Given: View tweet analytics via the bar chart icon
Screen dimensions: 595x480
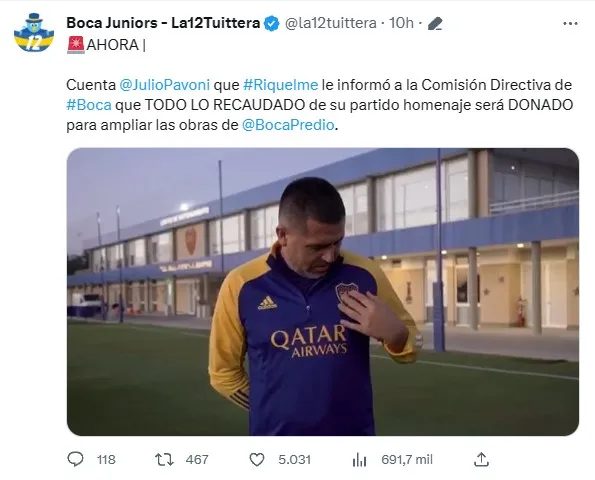Looking at the screenshot, I should (x=359, y=460).
